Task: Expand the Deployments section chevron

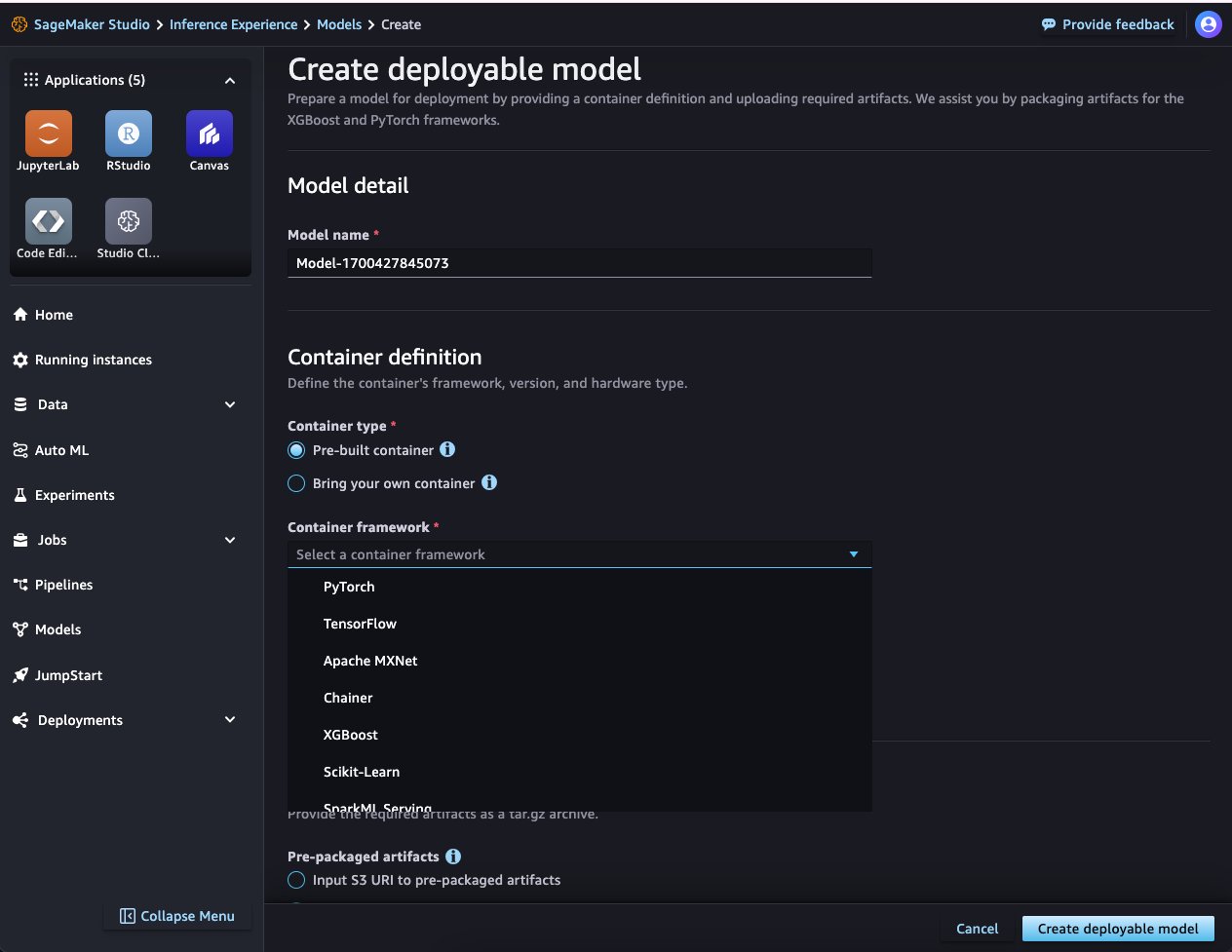Action: point(230,720)
